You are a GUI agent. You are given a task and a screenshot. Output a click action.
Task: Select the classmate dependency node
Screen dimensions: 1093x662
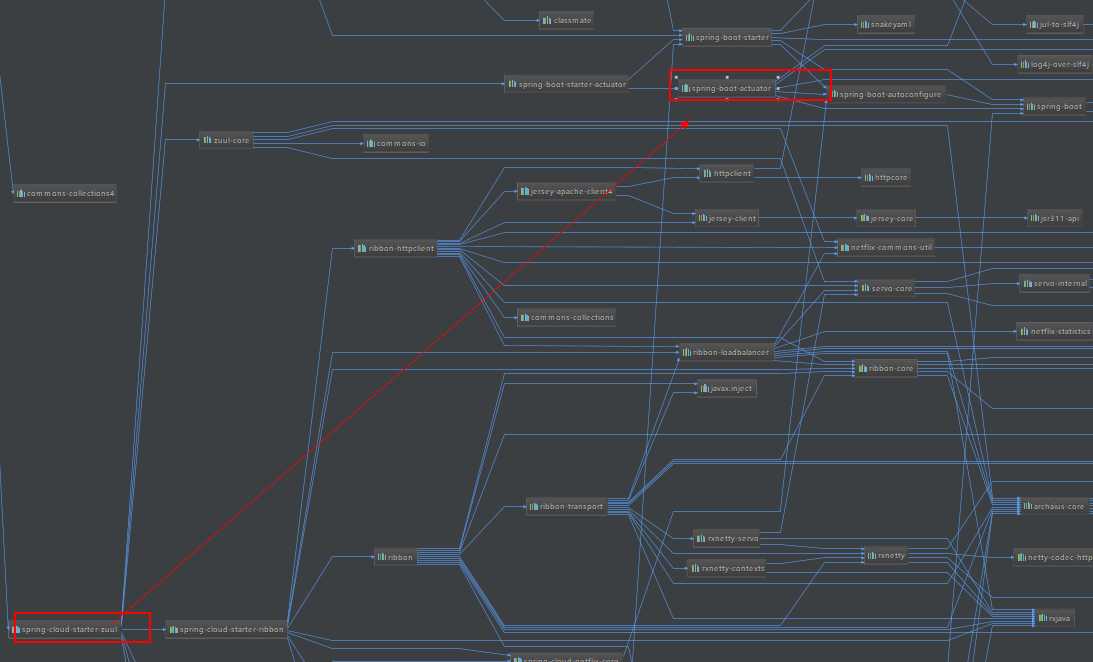(x=566, y=20)
